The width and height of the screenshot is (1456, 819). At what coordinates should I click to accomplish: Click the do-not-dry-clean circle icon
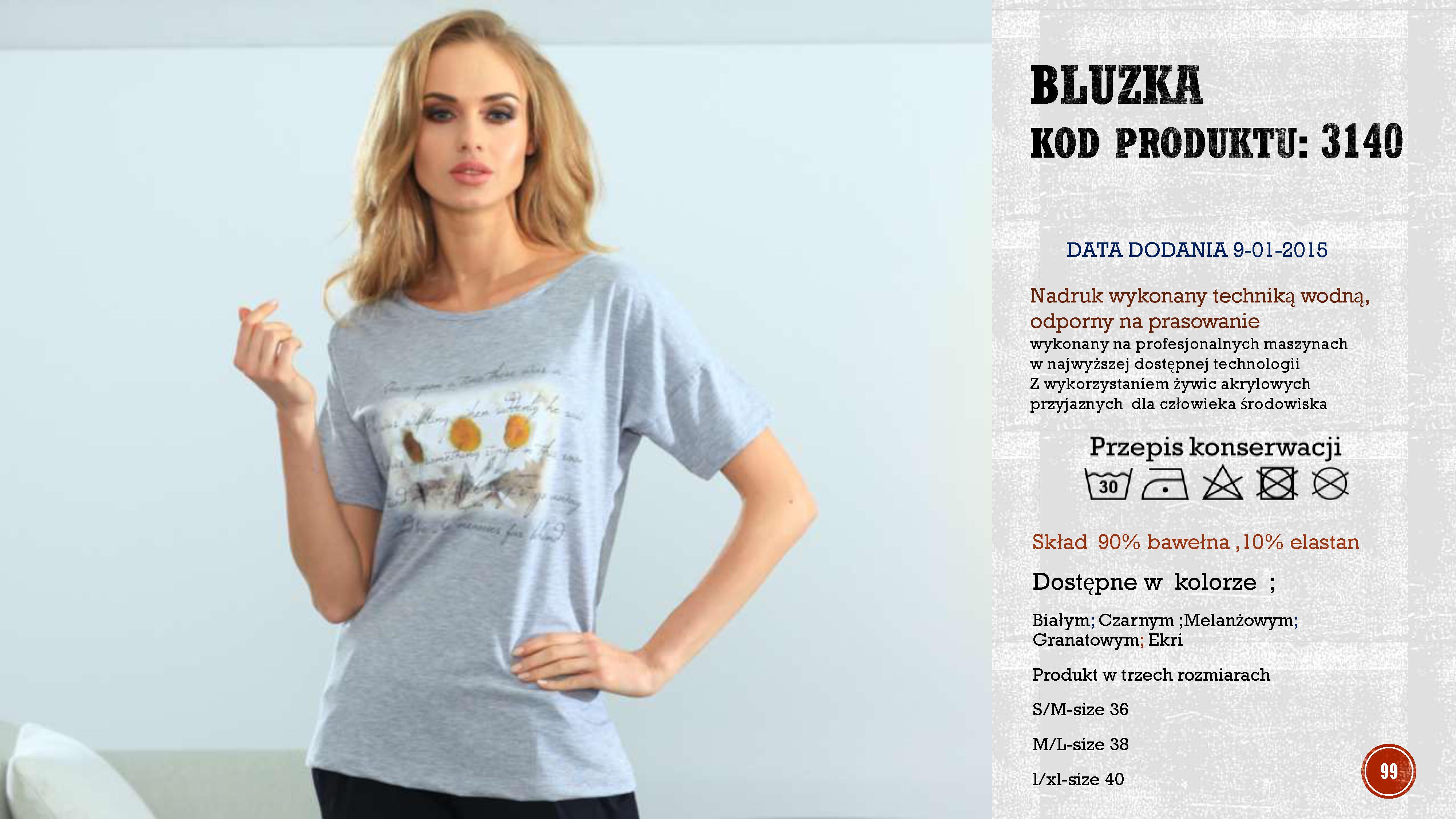tap(1330, 484)
